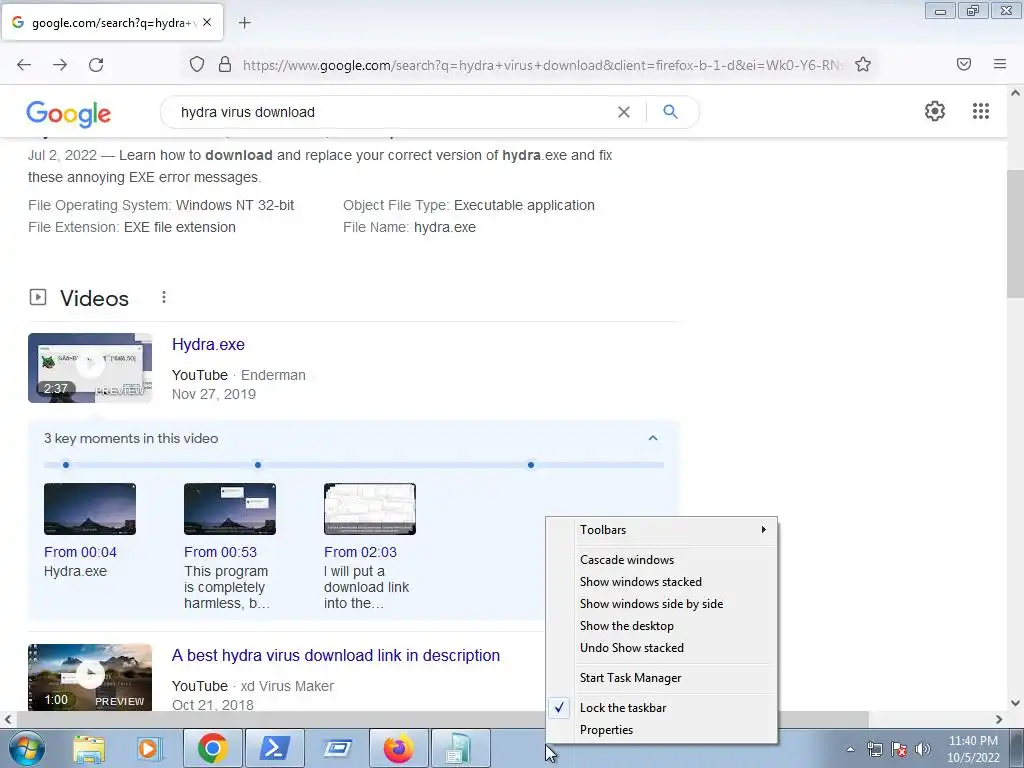Screen dimensions: 1024x768
Task: Open the clock showing 11:40 PM
Action: [973, 749]
